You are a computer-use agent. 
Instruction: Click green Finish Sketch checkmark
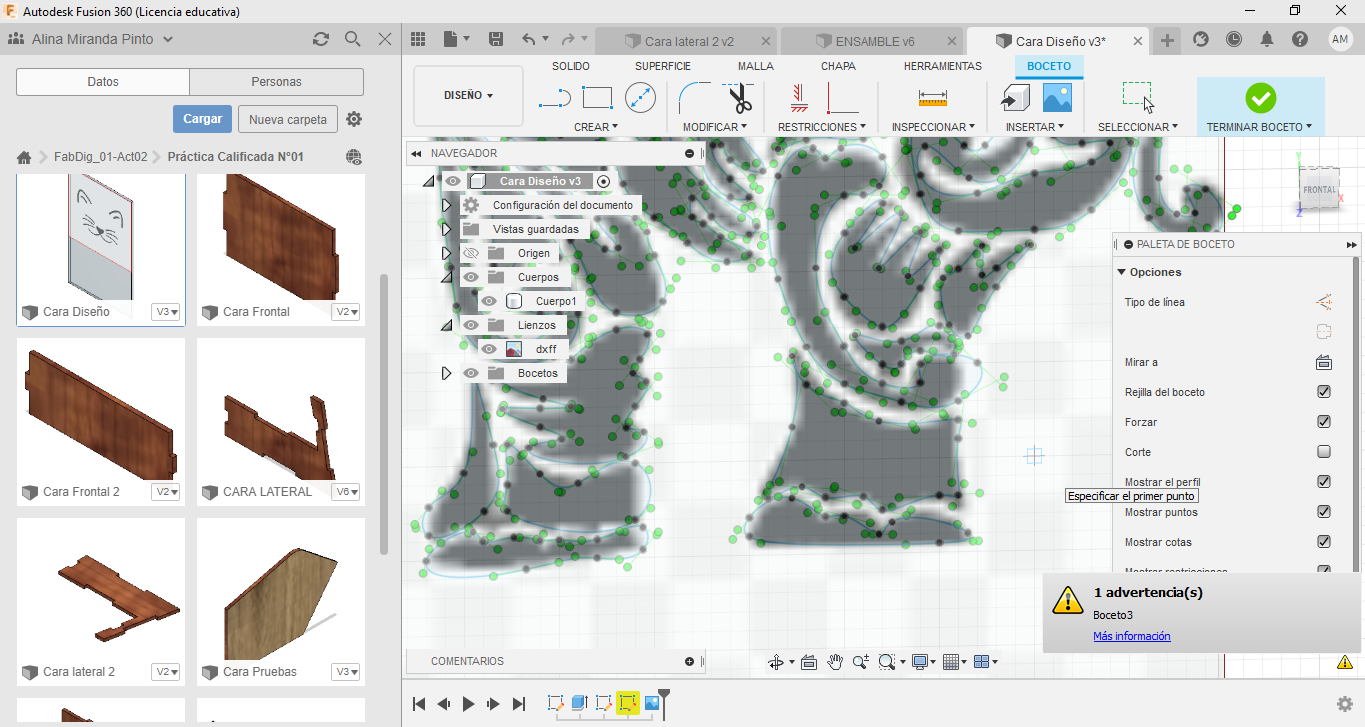[x=1260, y=98]
